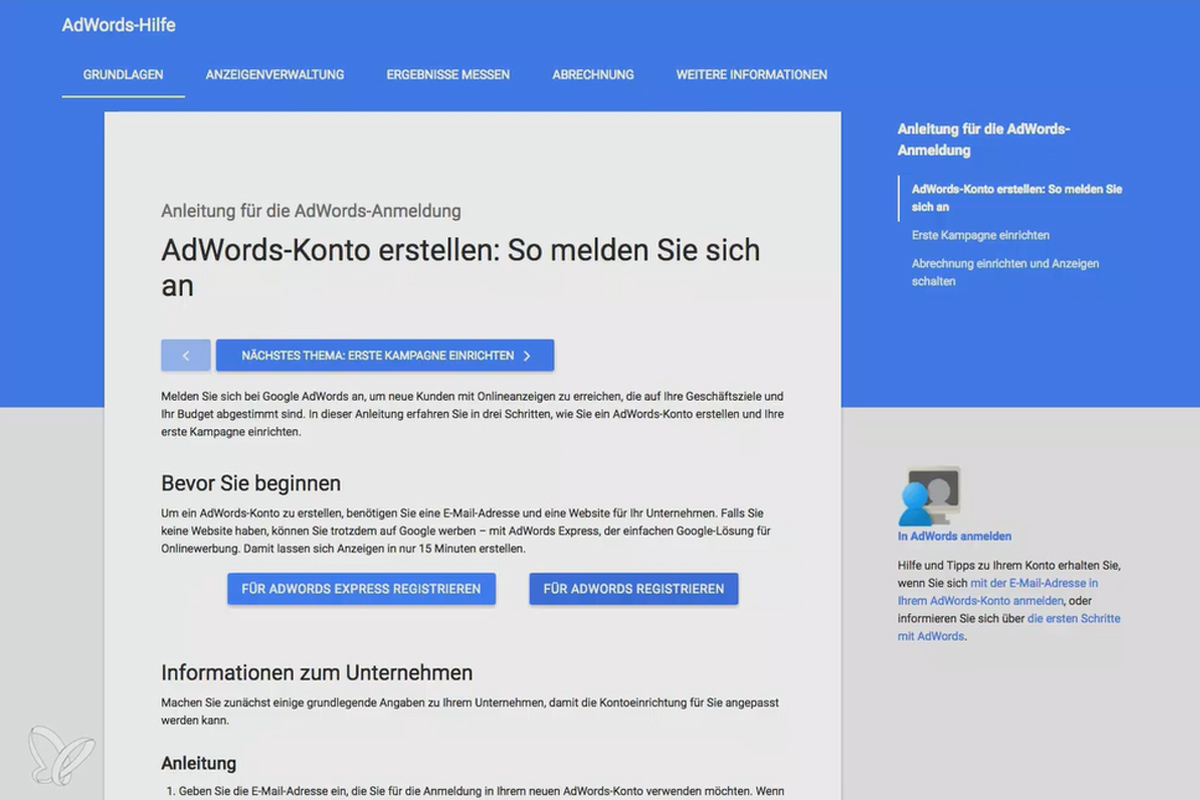
Task: Switch to the ANZEIGENVERWALTUNG tab
Action: pyautogui.click(x=275, y=75)
